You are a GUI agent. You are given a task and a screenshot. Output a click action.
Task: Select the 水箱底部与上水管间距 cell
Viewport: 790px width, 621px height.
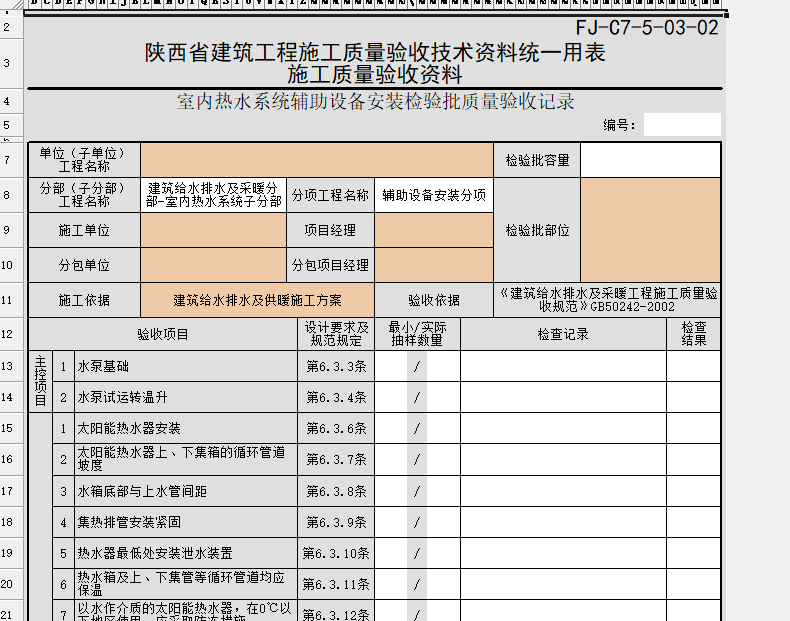pyautogui.click(x=186, y=491)
